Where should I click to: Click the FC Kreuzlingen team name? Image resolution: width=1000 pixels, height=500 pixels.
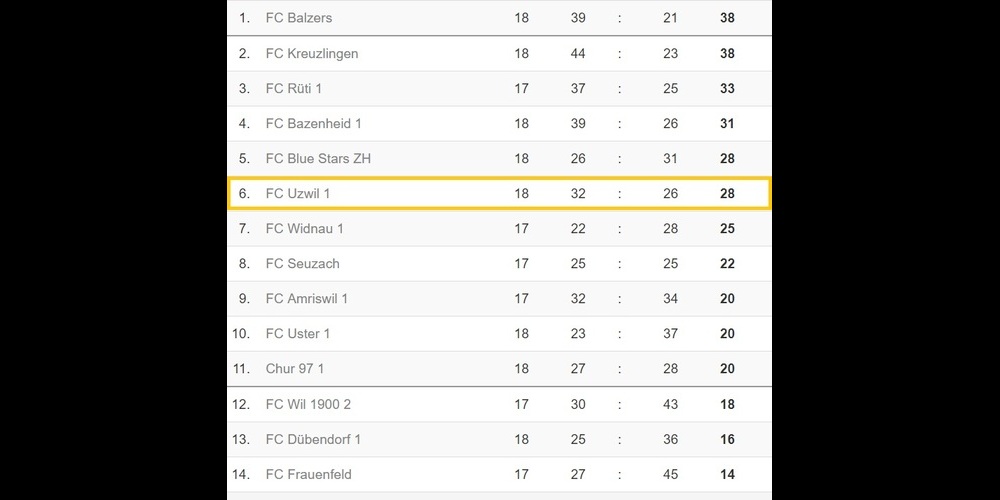pos(311,53)
